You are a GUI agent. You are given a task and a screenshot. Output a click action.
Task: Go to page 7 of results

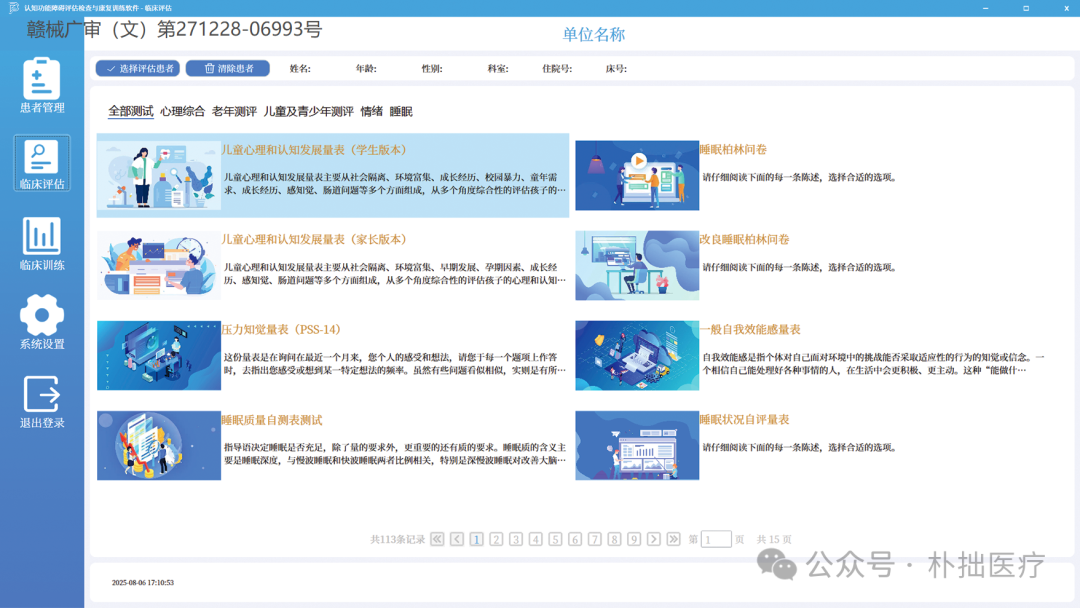coord(594,539)
